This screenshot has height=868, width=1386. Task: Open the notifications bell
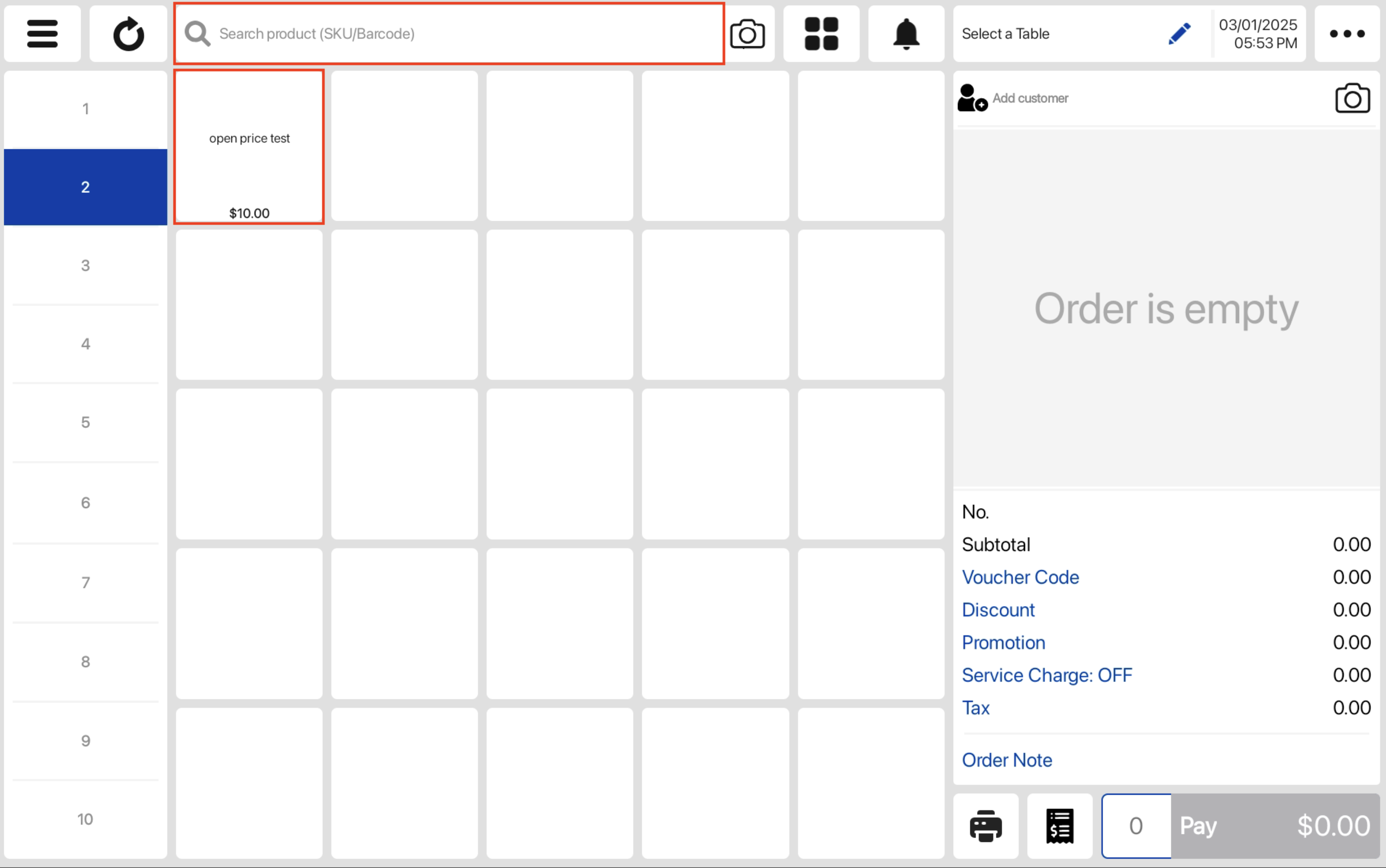(906, 34)
